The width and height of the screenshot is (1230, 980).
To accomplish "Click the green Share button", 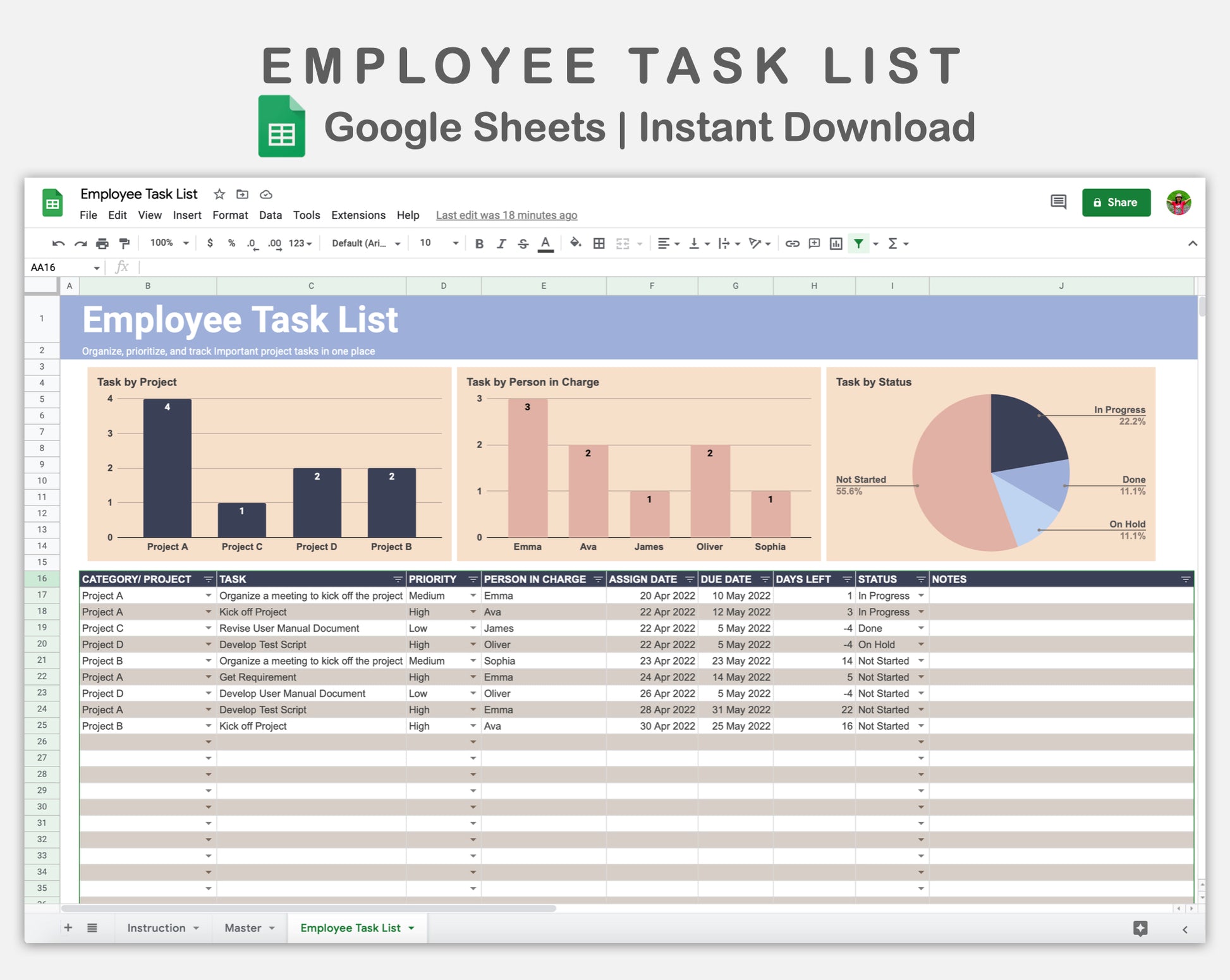I will 1116,203.
